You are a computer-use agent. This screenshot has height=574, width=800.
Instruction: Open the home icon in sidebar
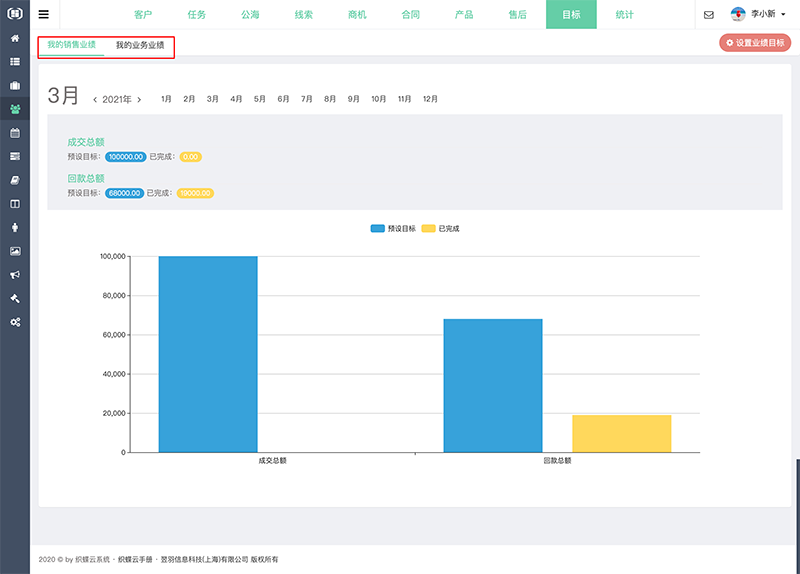click(14, 38)
